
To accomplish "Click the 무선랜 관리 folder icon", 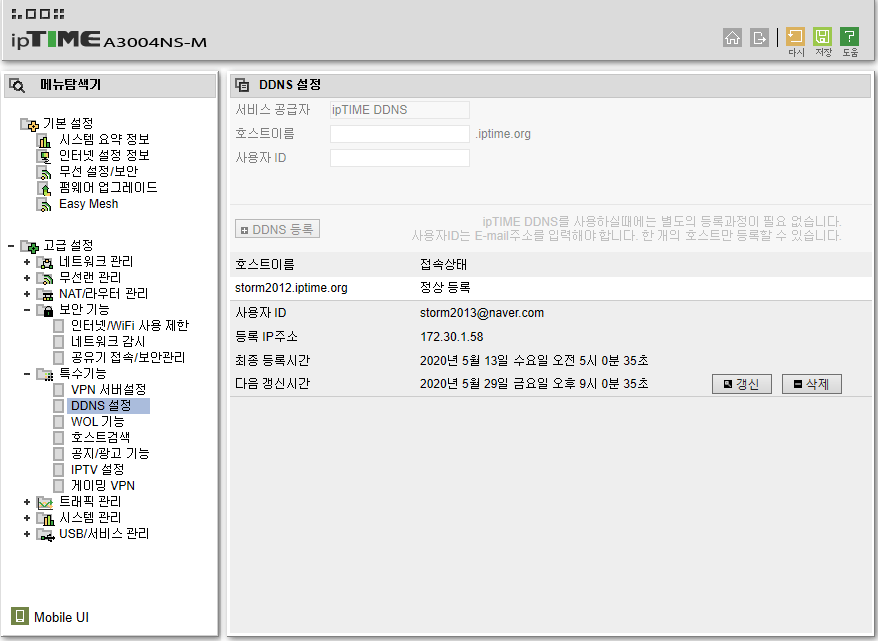I will (45, 278).
